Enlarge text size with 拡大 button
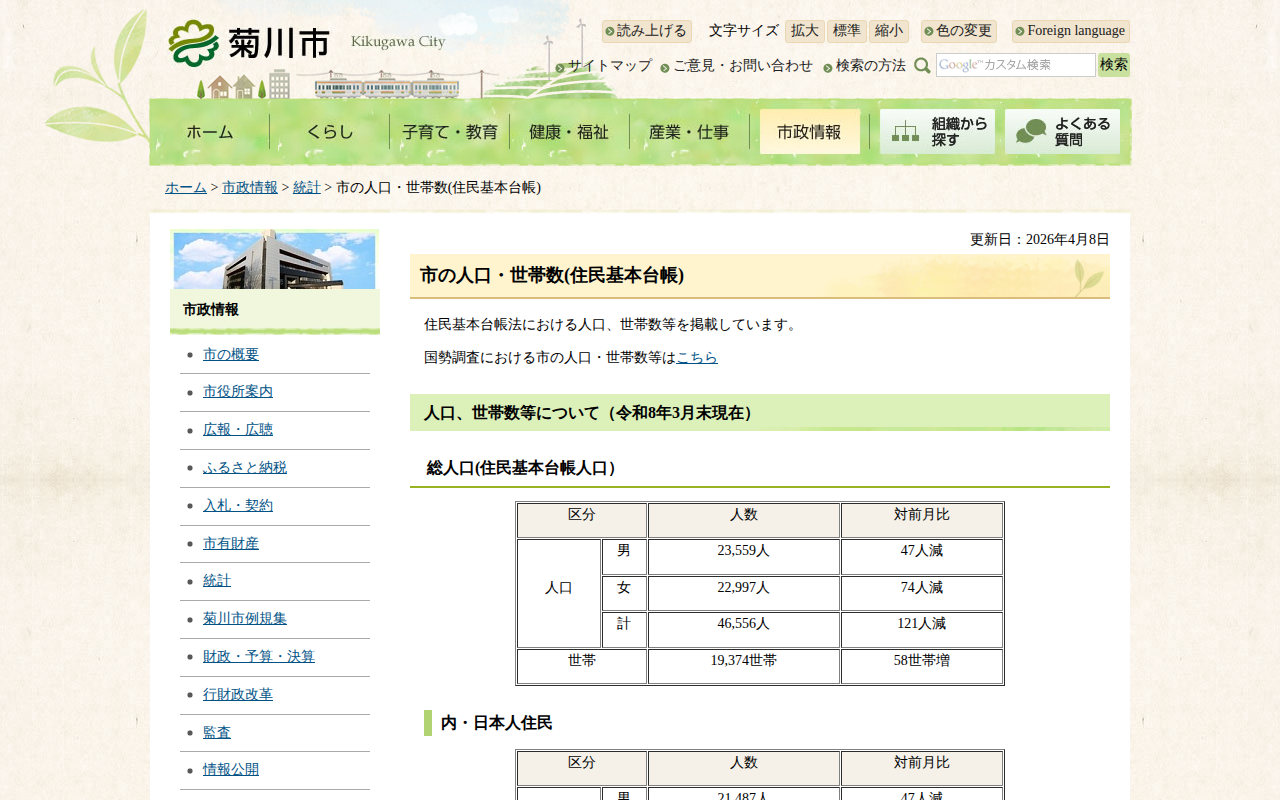The image size is (1280, 800). (804, 31)
